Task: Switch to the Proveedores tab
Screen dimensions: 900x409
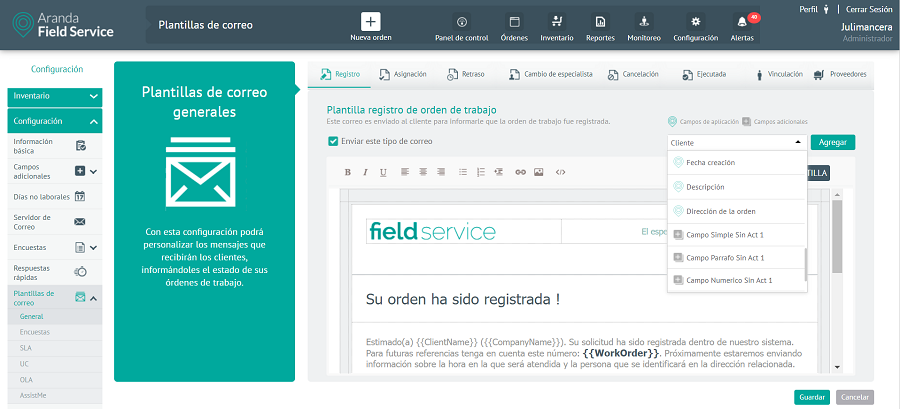Action: pos(840,75)
